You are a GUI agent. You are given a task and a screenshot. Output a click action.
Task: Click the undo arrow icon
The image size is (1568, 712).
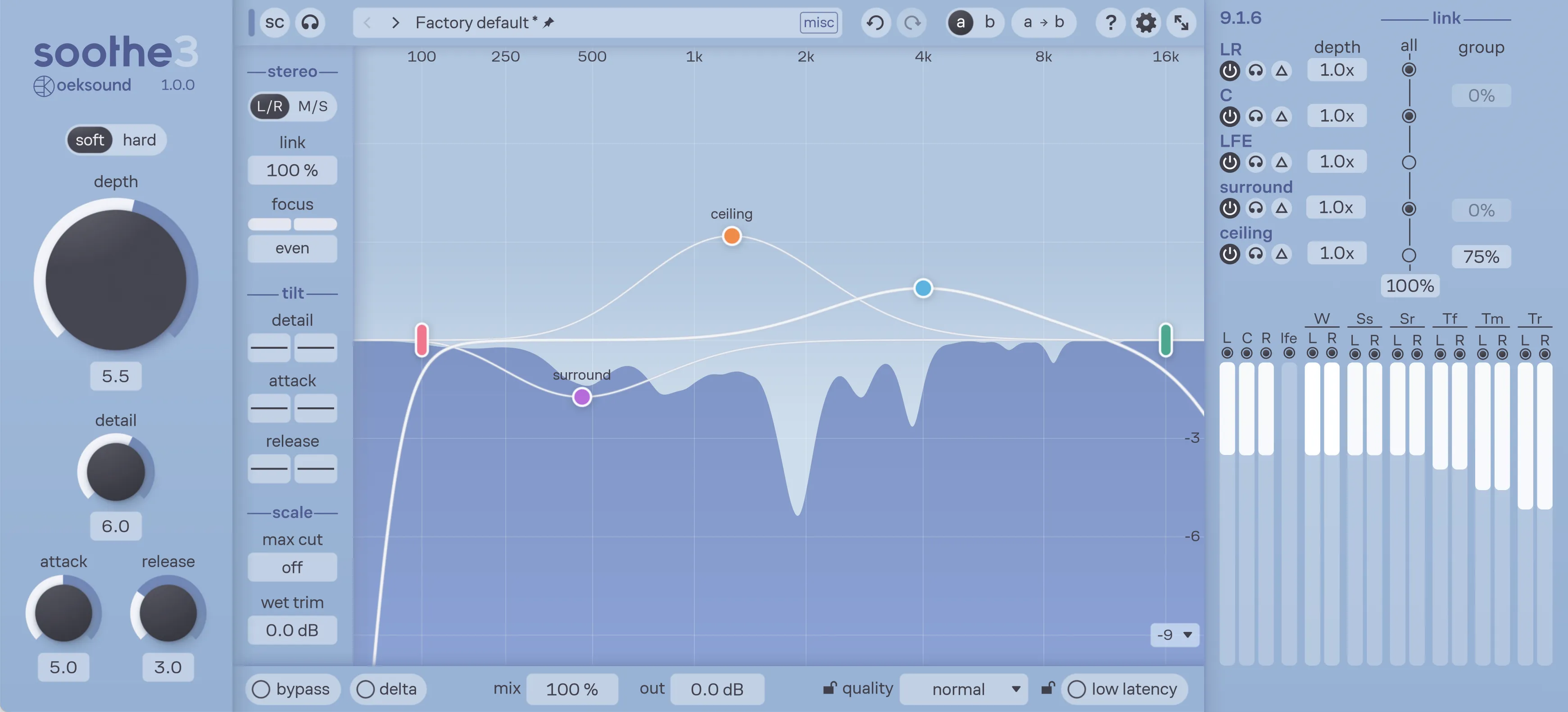tap(875, 23)
